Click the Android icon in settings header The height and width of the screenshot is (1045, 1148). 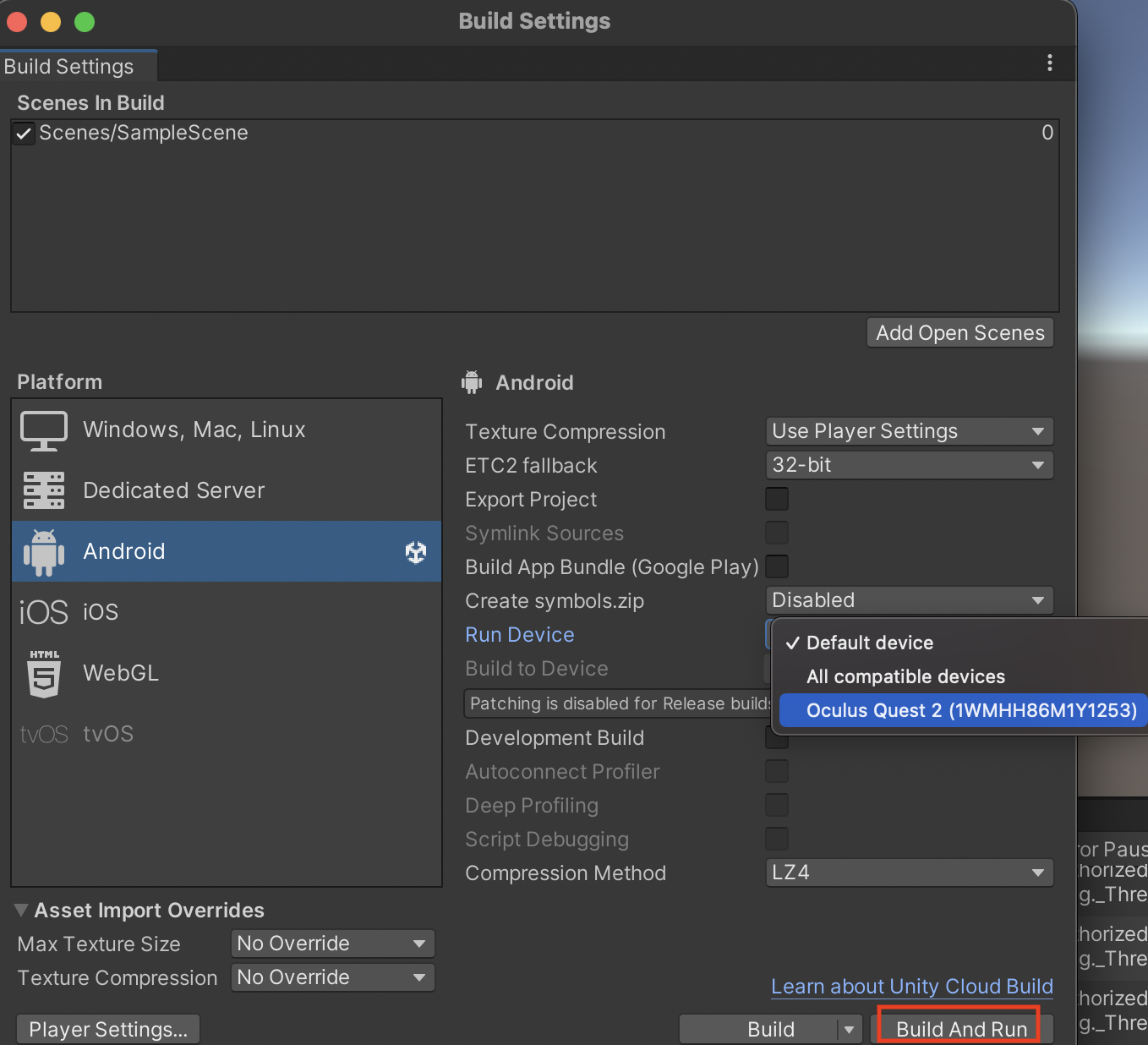click(472, 382)
